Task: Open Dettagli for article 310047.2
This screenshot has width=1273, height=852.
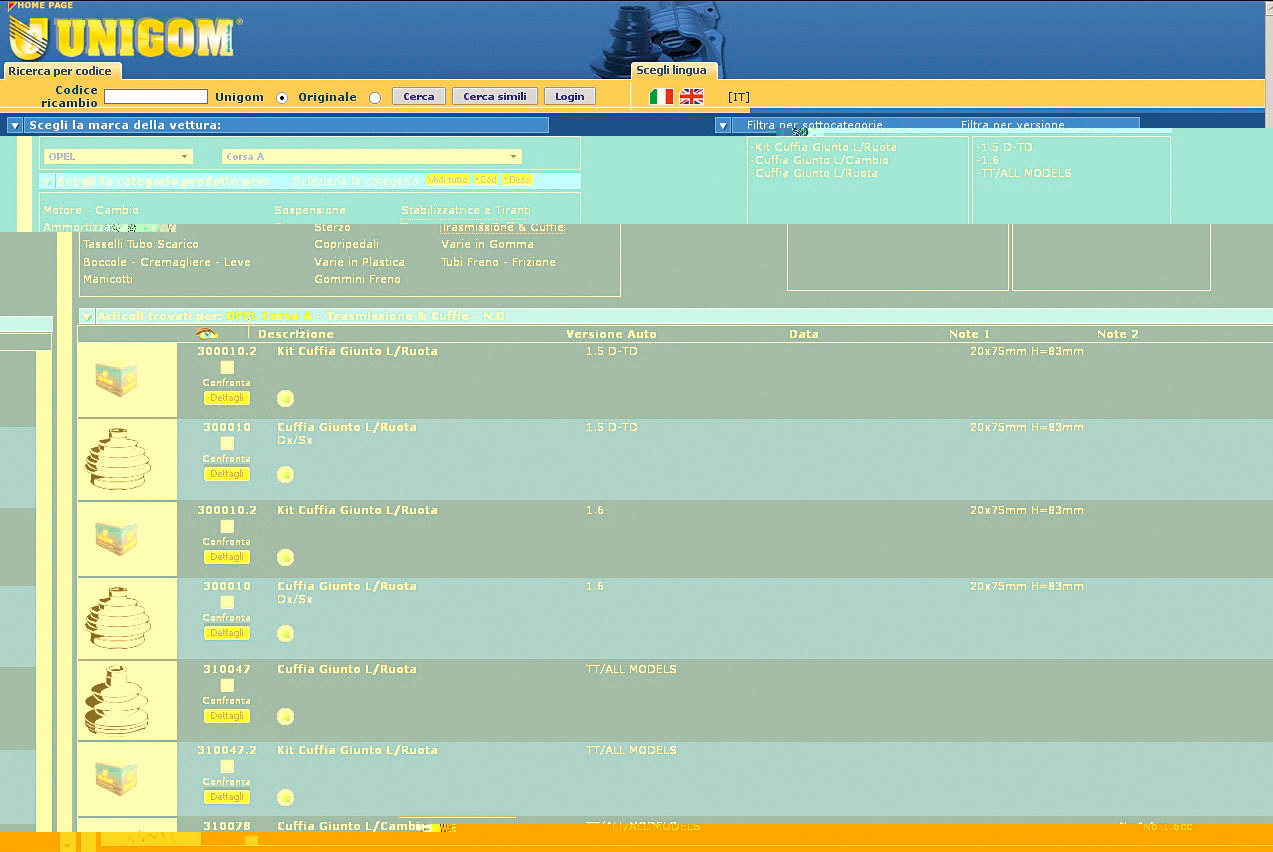Action: 227,797
